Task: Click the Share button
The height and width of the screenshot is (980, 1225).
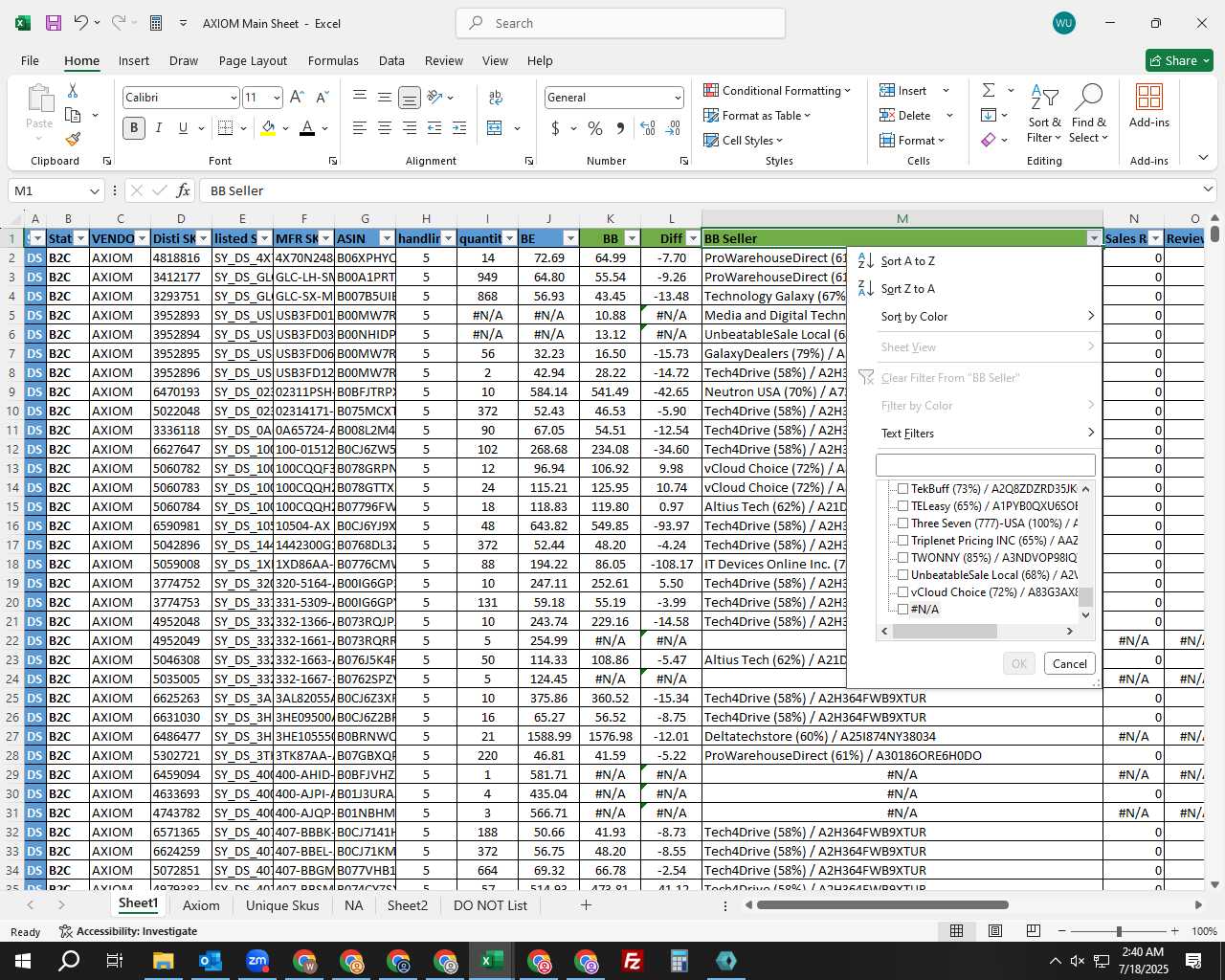Action: [1179, 60]
